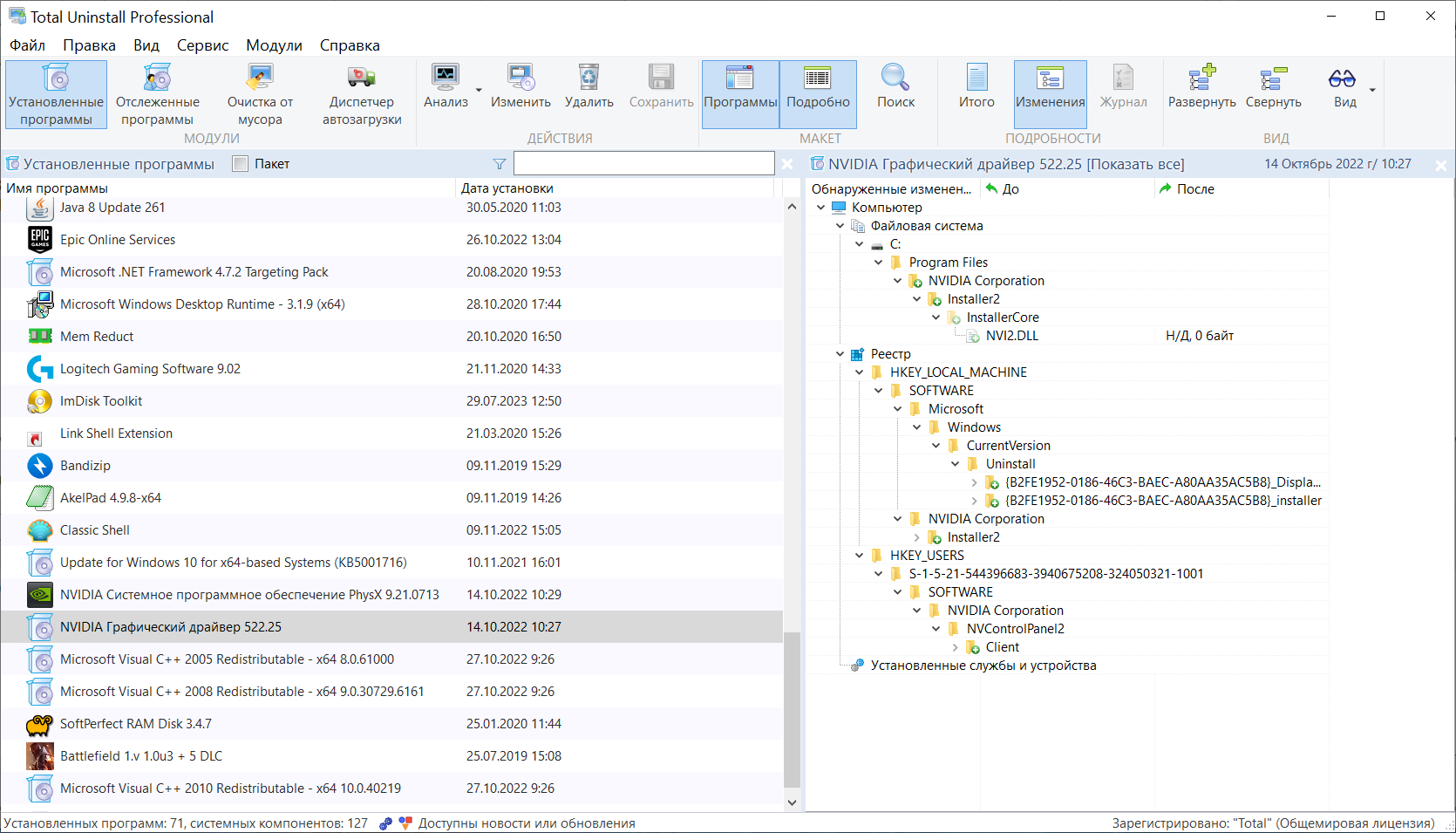Click the Удалить uninstall icon
The width and height of the screenshot is (1456, 833).
pos(589,78)
